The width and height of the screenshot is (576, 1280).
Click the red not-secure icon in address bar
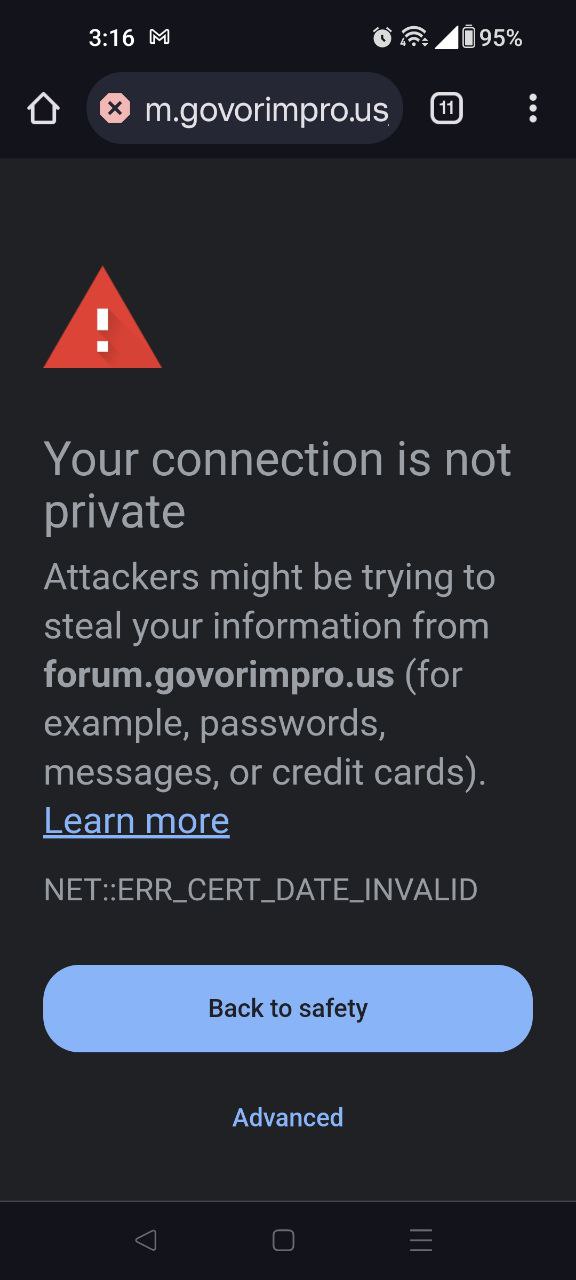[x=115, y=108]
